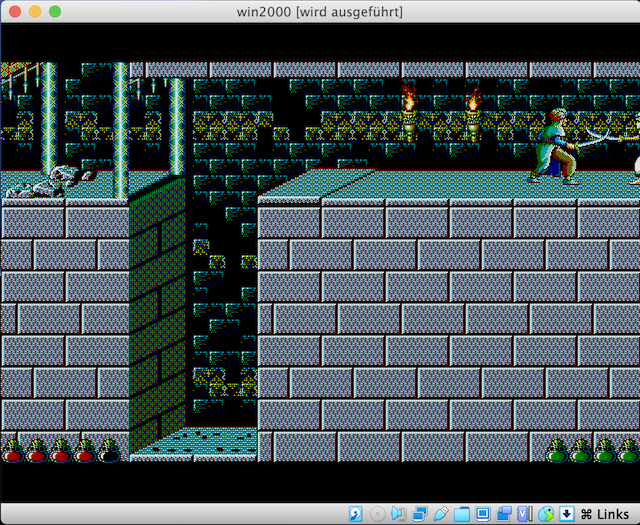
Task: Click the right flaming wall torch
Action: pyautogui.click(x=473, y=114)
